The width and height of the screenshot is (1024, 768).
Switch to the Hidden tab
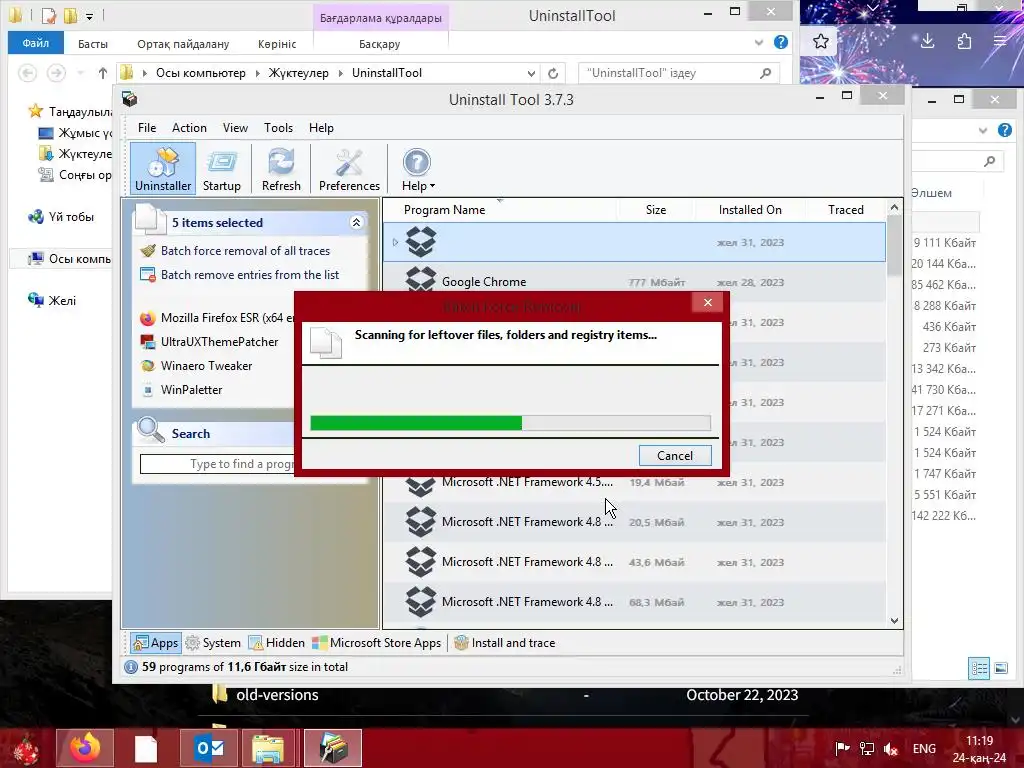pos(277,643)
